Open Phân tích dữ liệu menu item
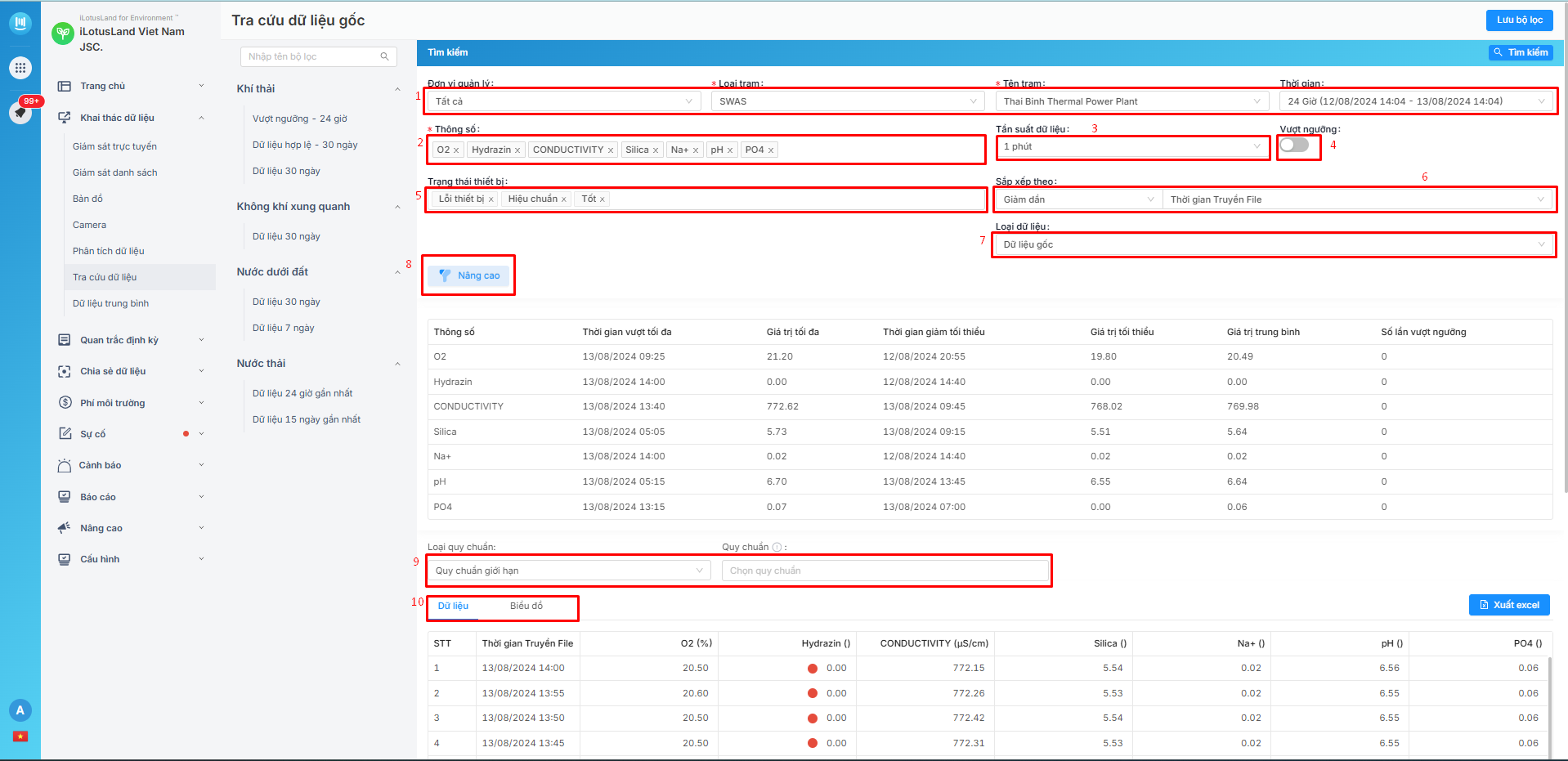1568x761 pixels. coord(108,251)
